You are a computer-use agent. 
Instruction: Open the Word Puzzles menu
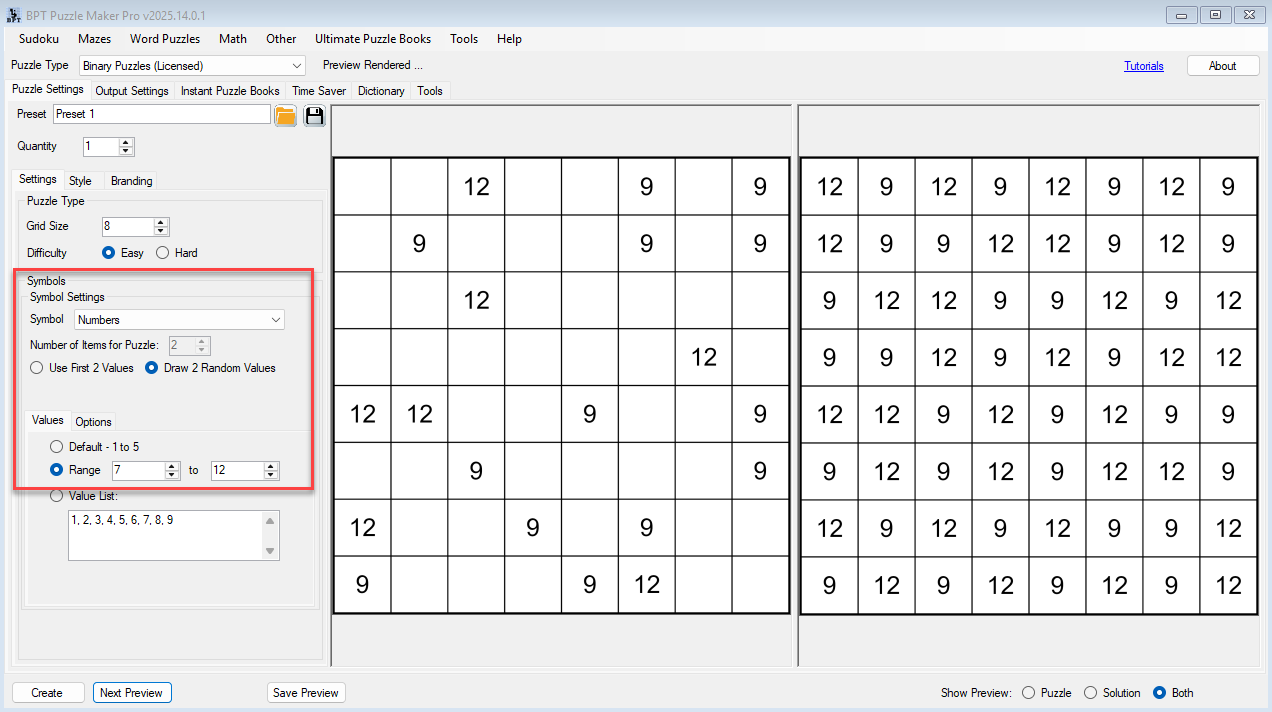click(165, 39)
